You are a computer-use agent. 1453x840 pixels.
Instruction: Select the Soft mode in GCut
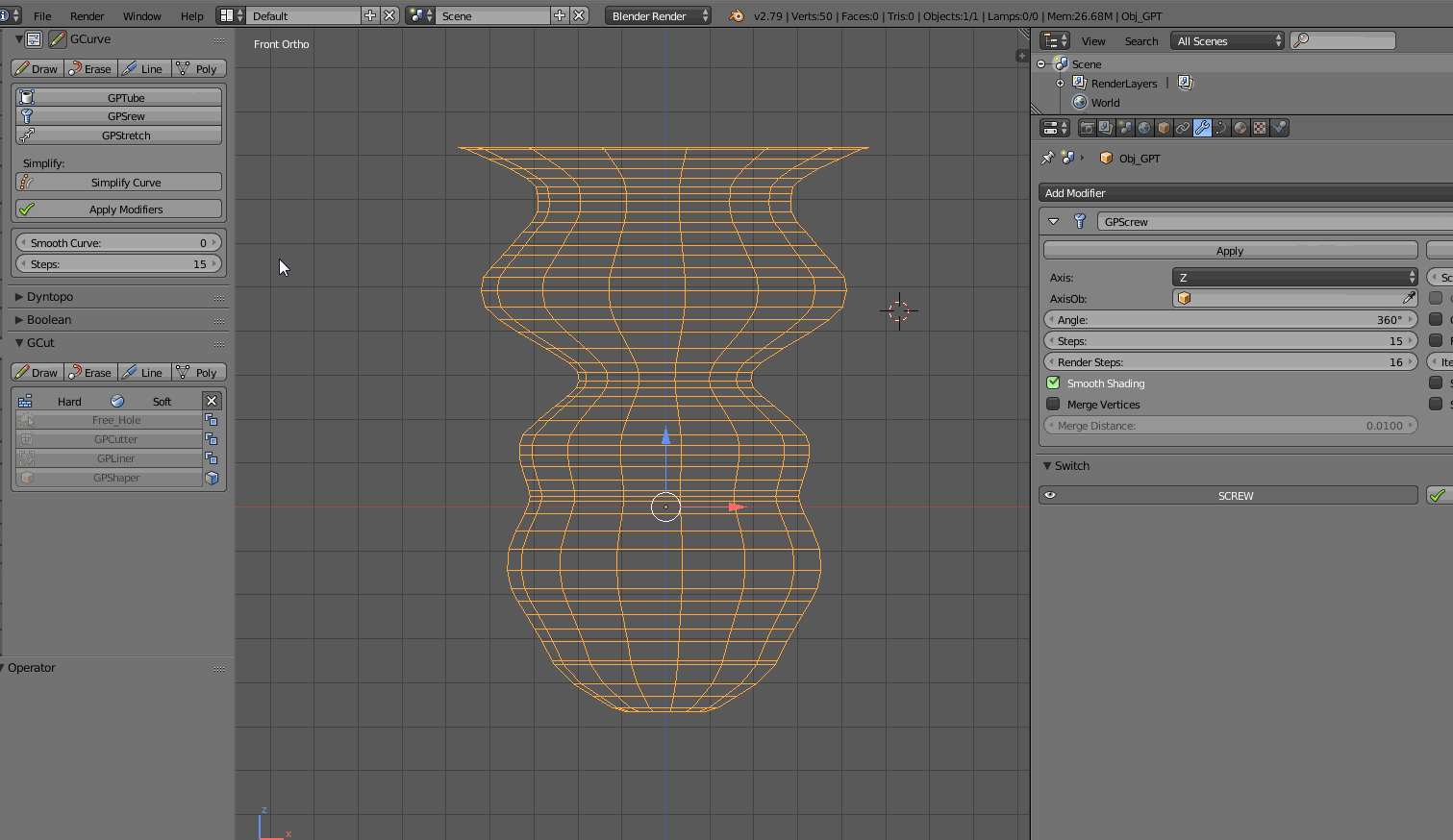[162, 401]
